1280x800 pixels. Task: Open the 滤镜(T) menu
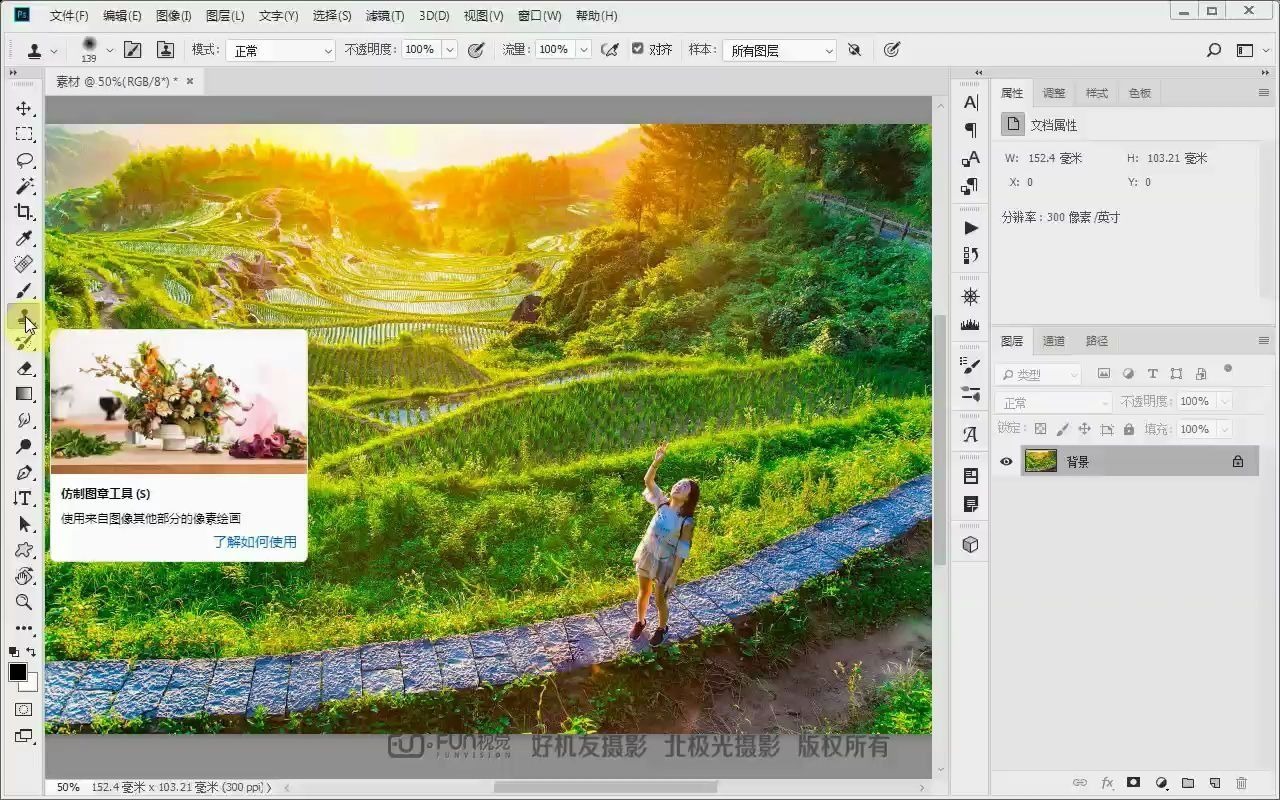click(x=385, y=16)
